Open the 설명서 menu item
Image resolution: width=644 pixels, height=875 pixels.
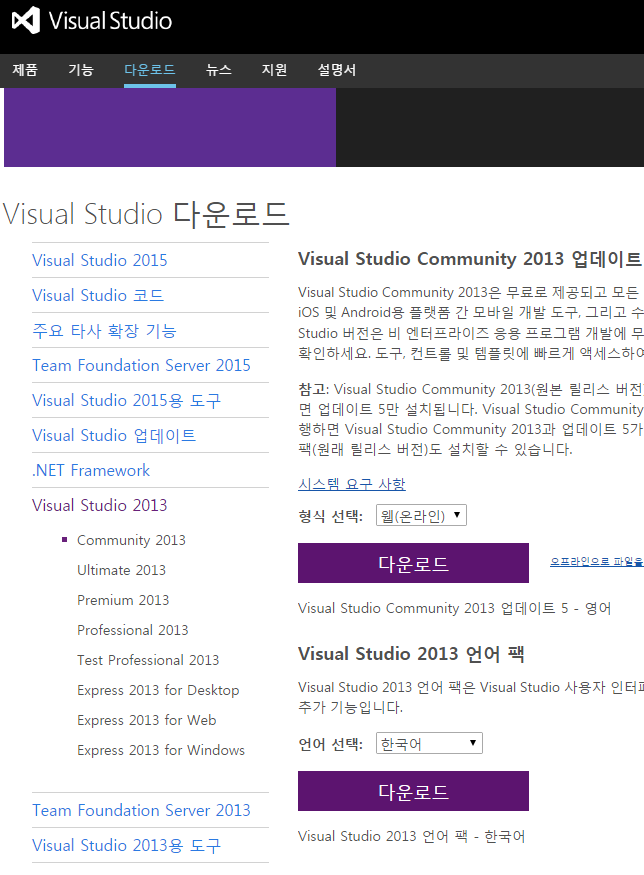tap(337, 70)
